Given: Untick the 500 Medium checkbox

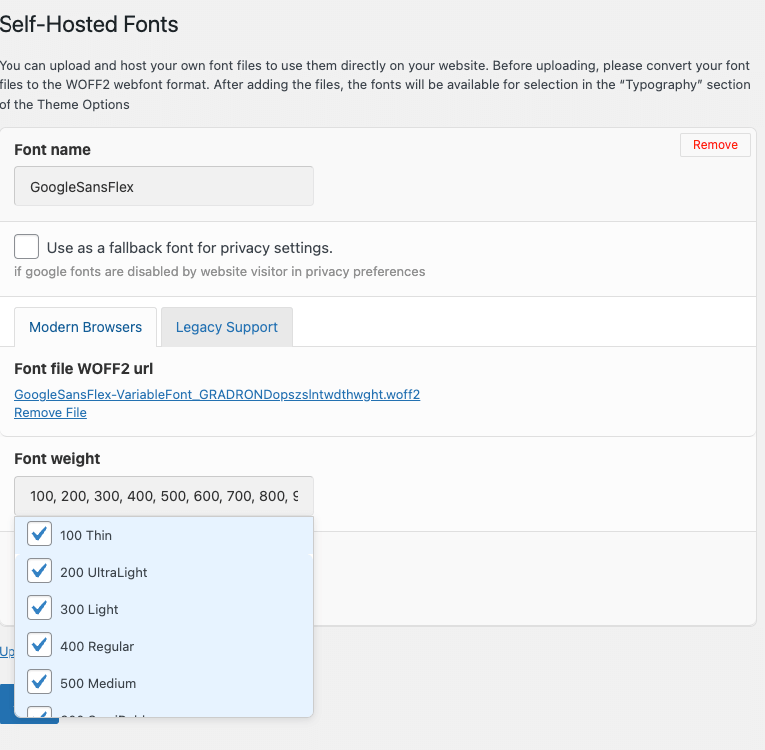Looking at the screenshot, I should coord(40,683).
